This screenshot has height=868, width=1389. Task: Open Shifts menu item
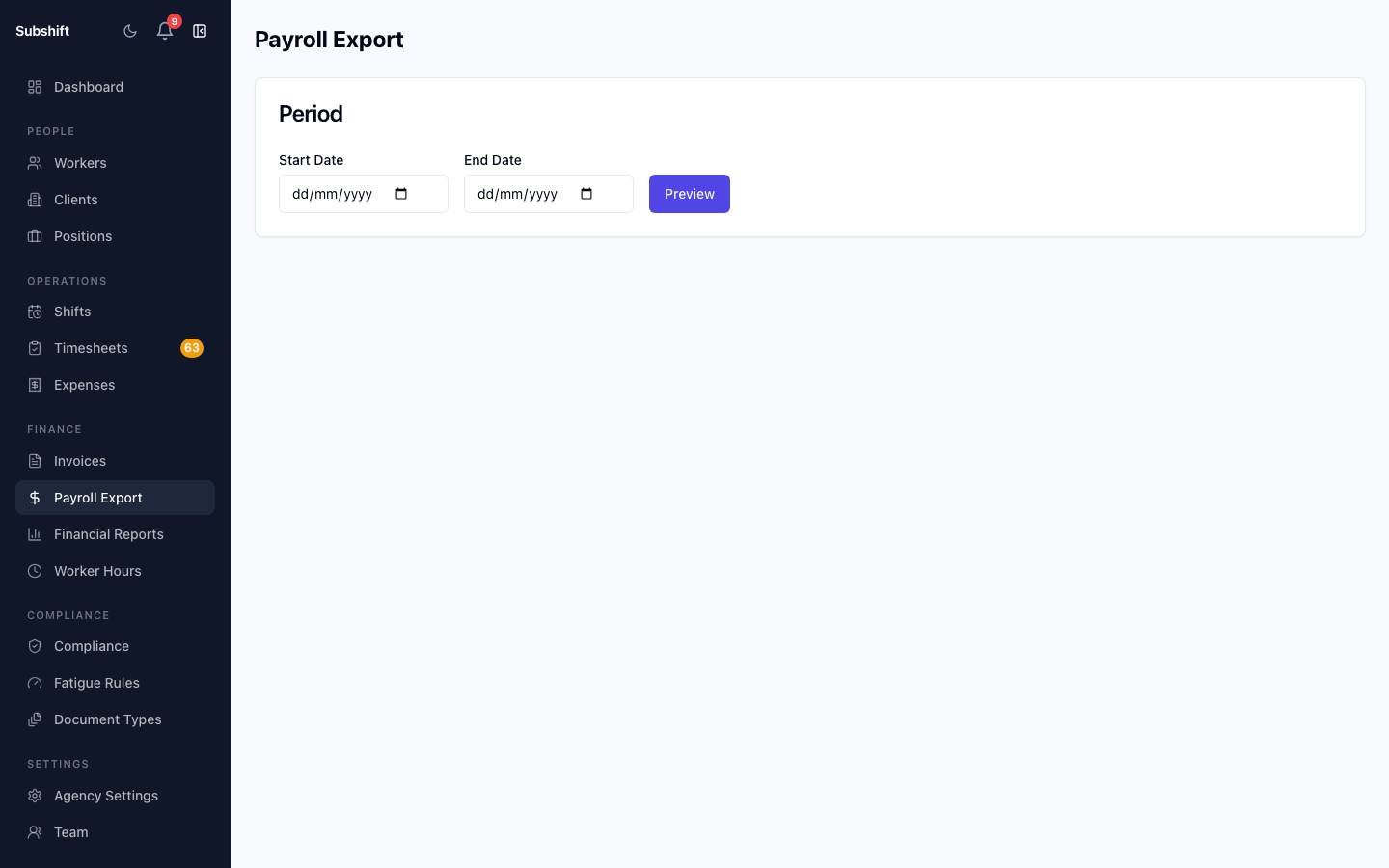coord(115,312)
